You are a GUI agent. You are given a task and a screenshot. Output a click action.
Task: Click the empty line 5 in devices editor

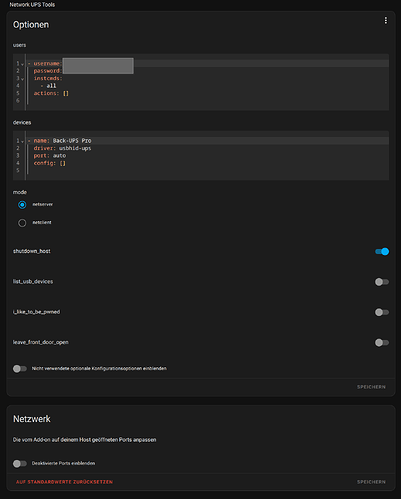tap(207, 171)
